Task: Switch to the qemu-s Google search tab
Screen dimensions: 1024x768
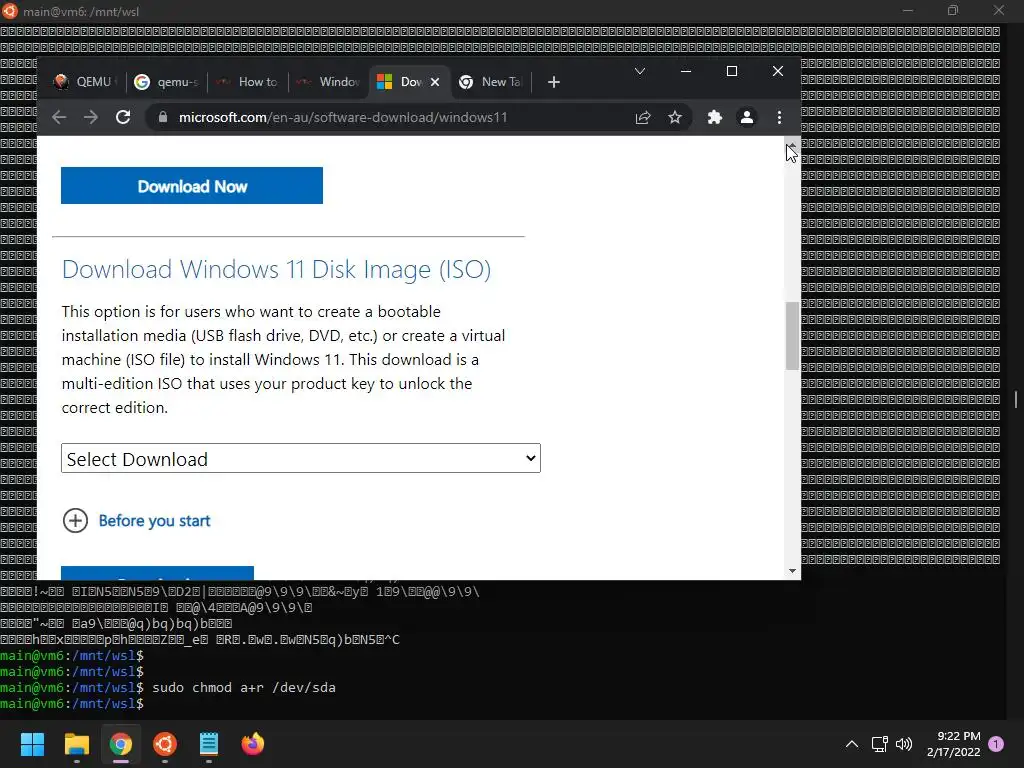Action: click(x=166, y=82)
